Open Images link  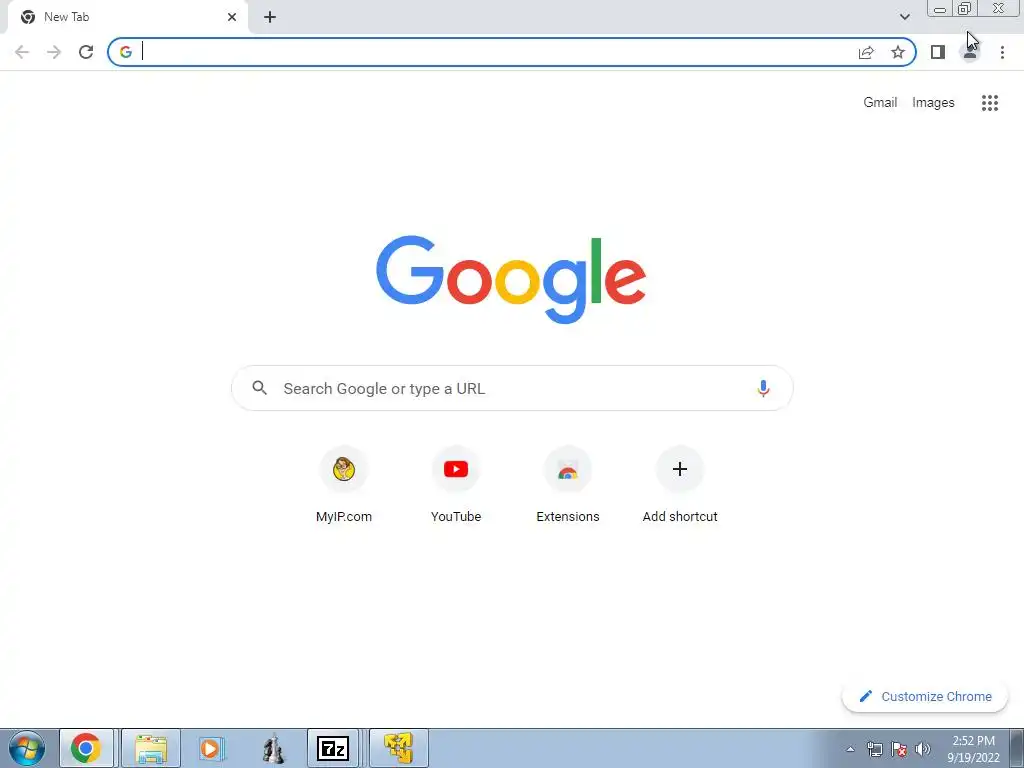[x=933, y=103]
